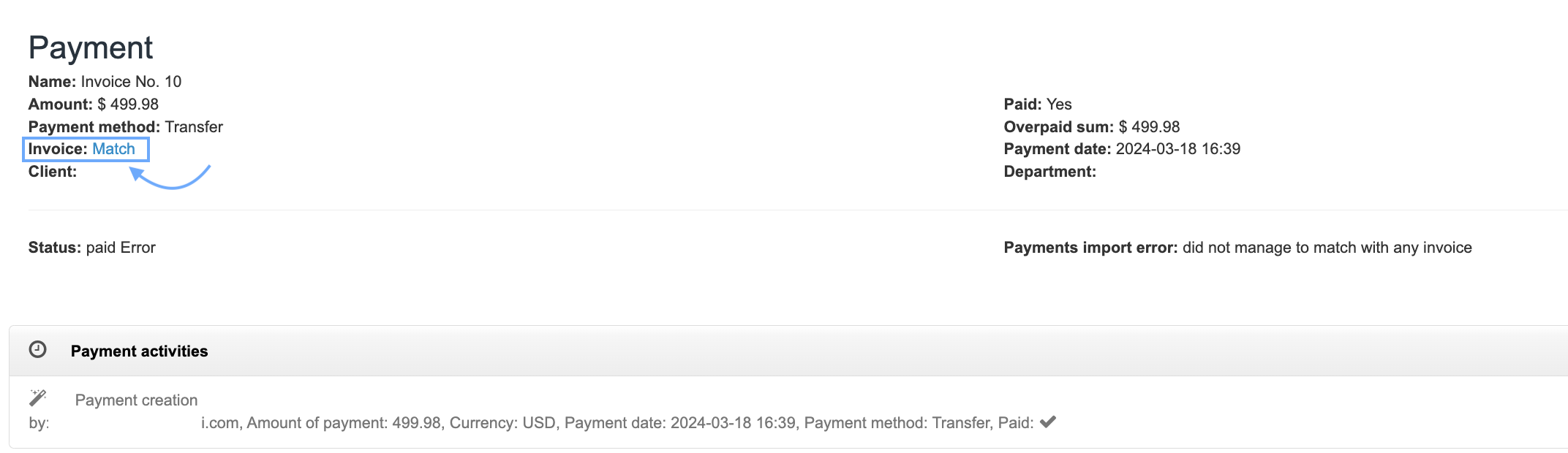Click the magic wand payment creation icon
Image resolution: width=1568 pixels, height=453 pixels.
coord(37,398)
